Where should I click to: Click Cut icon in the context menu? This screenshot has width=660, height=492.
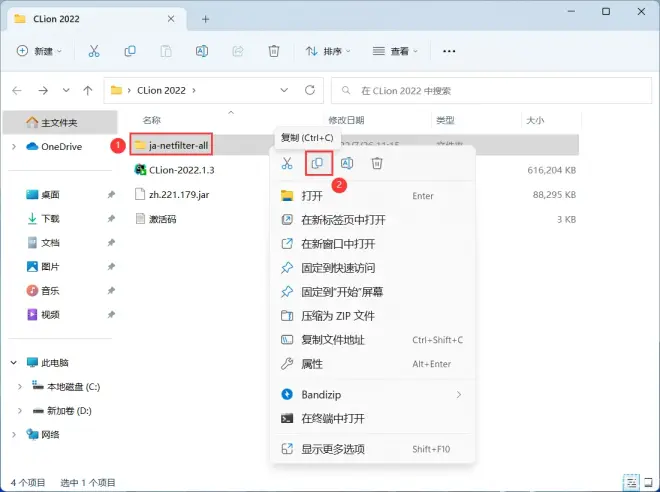coord(287,163)
